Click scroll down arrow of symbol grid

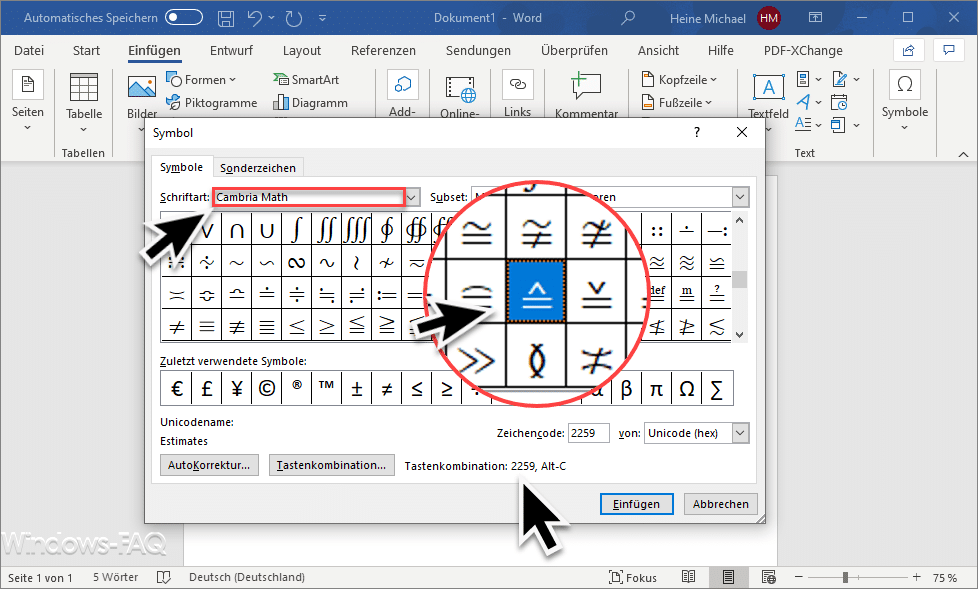coord(740,334)
